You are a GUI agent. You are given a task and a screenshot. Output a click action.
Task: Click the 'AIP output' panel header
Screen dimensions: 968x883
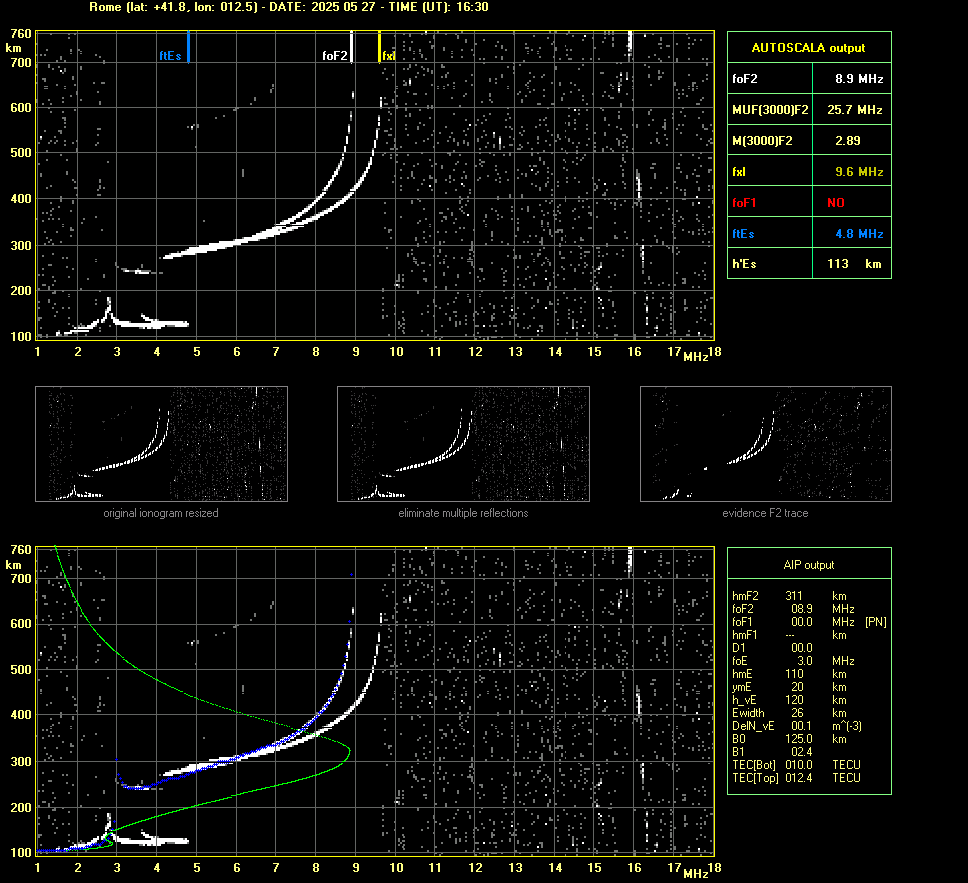coord(809,564)
